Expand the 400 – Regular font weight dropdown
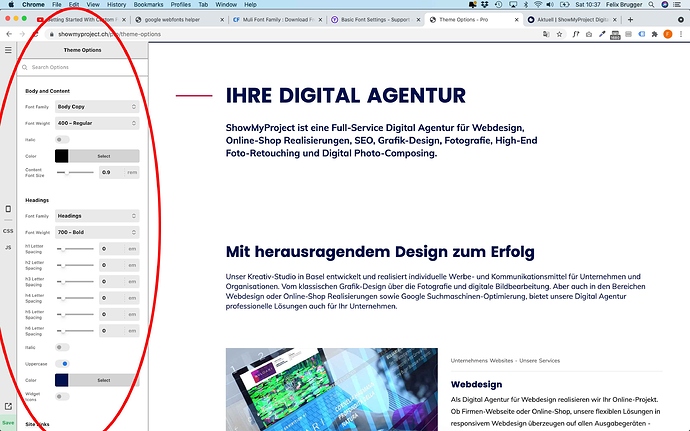This screenshot has height=431, width=690. (96, 123)
